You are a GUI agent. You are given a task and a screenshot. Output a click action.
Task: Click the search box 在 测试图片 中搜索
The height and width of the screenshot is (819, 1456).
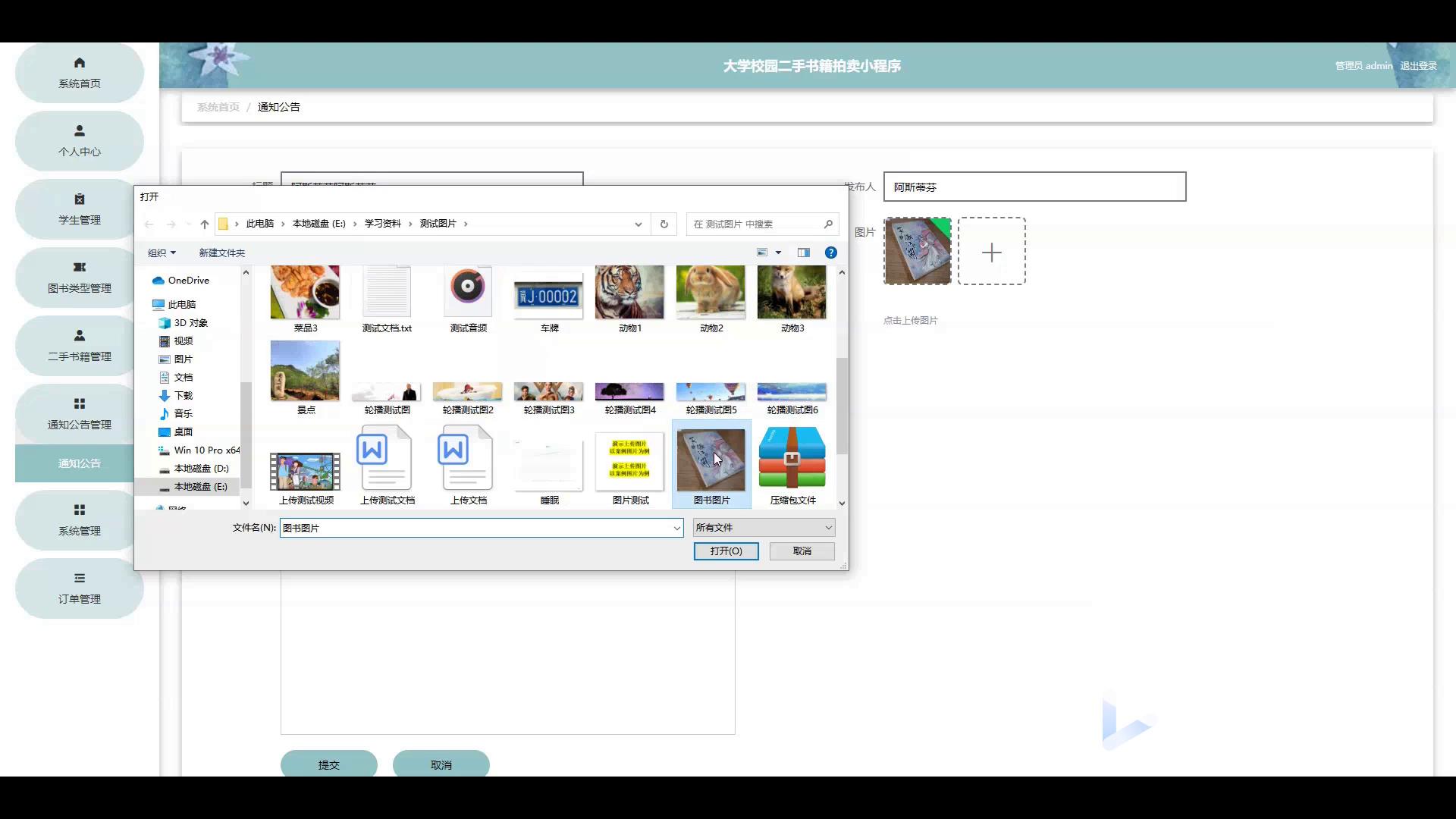(762, 224)
